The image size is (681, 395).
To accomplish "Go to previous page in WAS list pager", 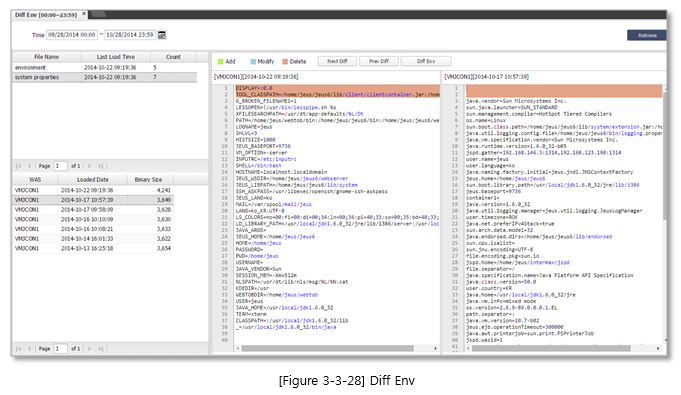I will click(x=30, y=349).
